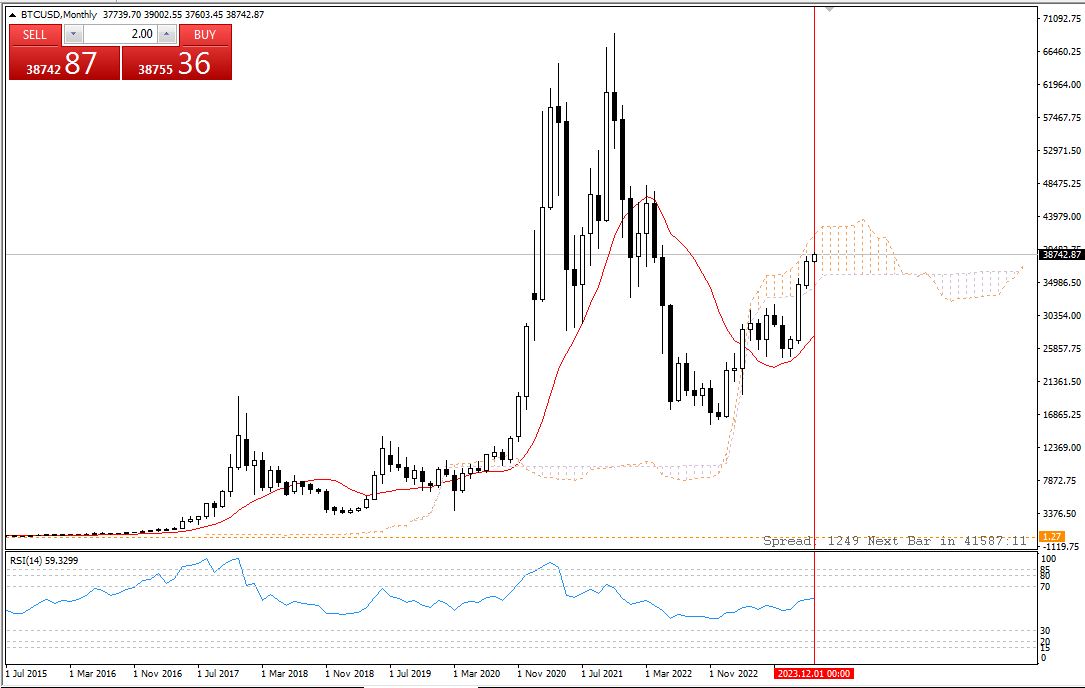Decrease trade volume with the down arrow
Screen dimensions: 1085x688
73,34
